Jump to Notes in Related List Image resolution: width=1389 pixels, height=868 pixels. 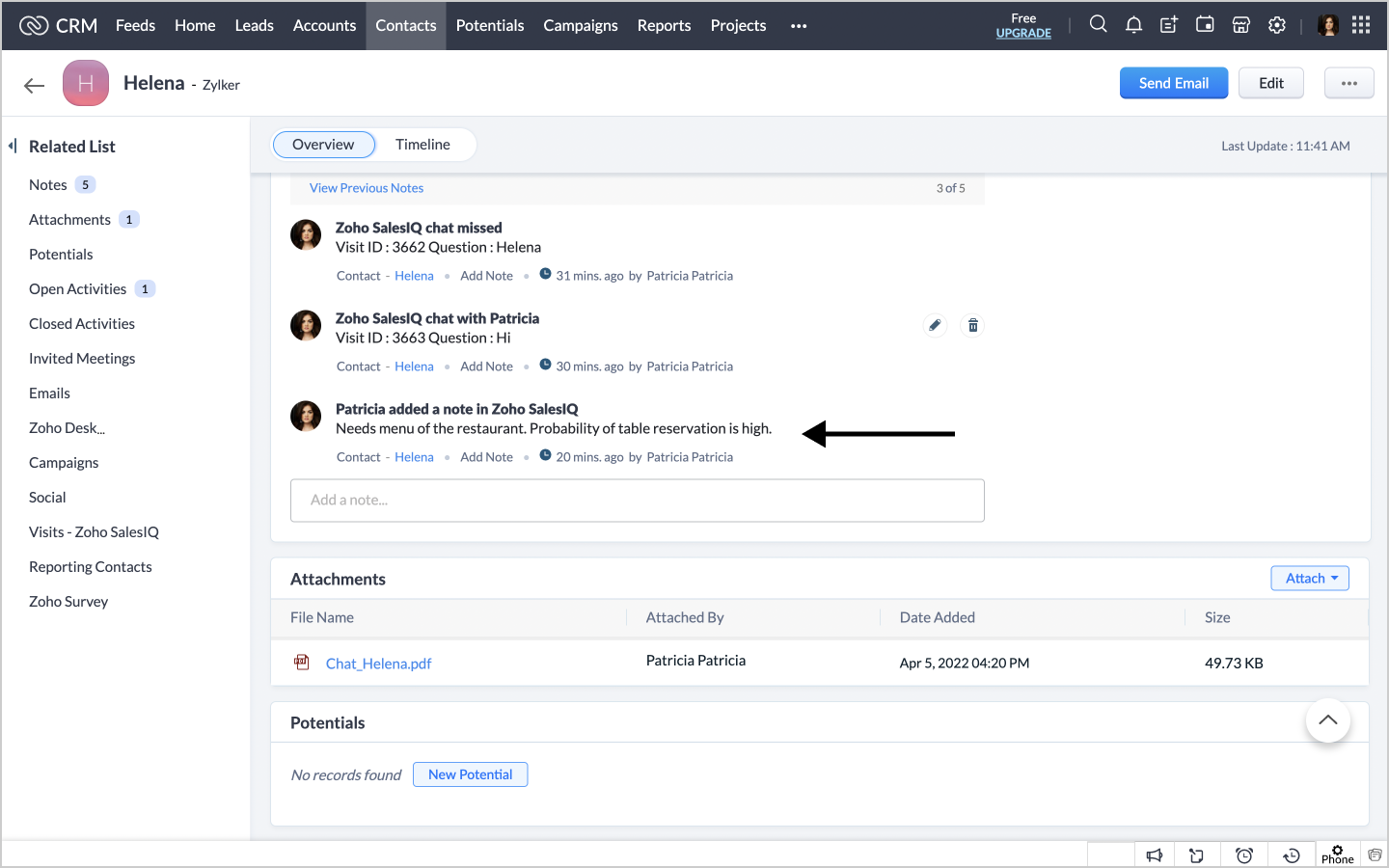point(48,185)
